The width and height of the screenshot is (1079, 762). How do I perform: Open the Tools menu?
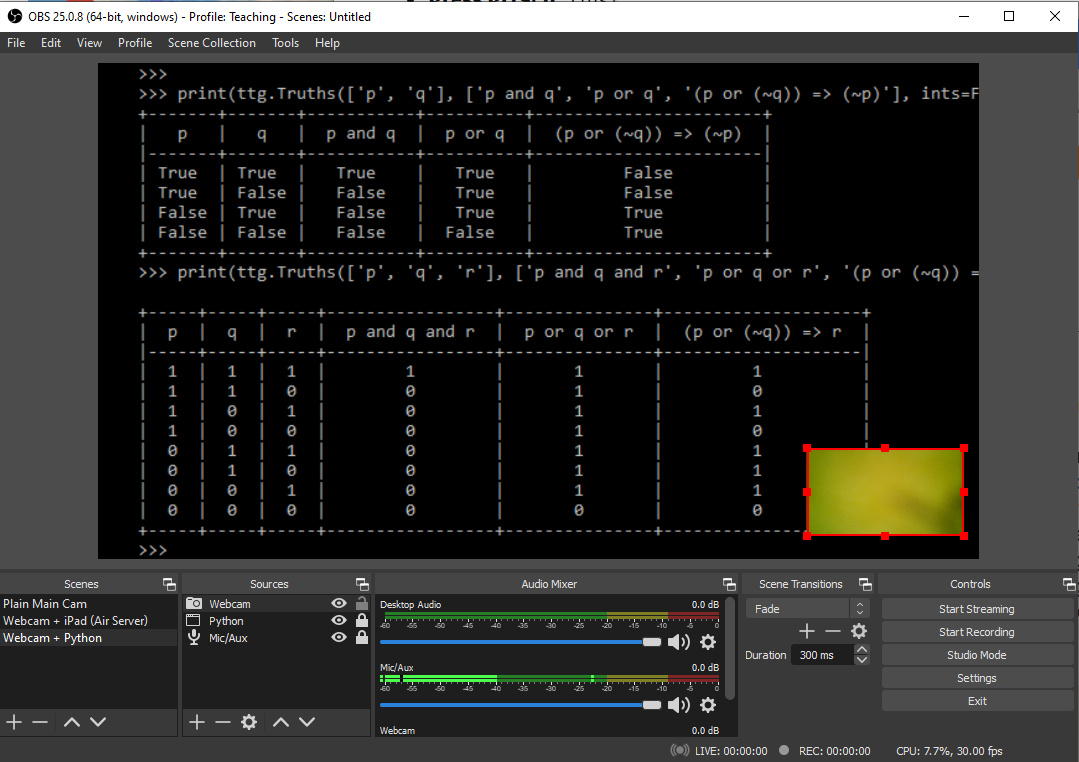(285, 43)
